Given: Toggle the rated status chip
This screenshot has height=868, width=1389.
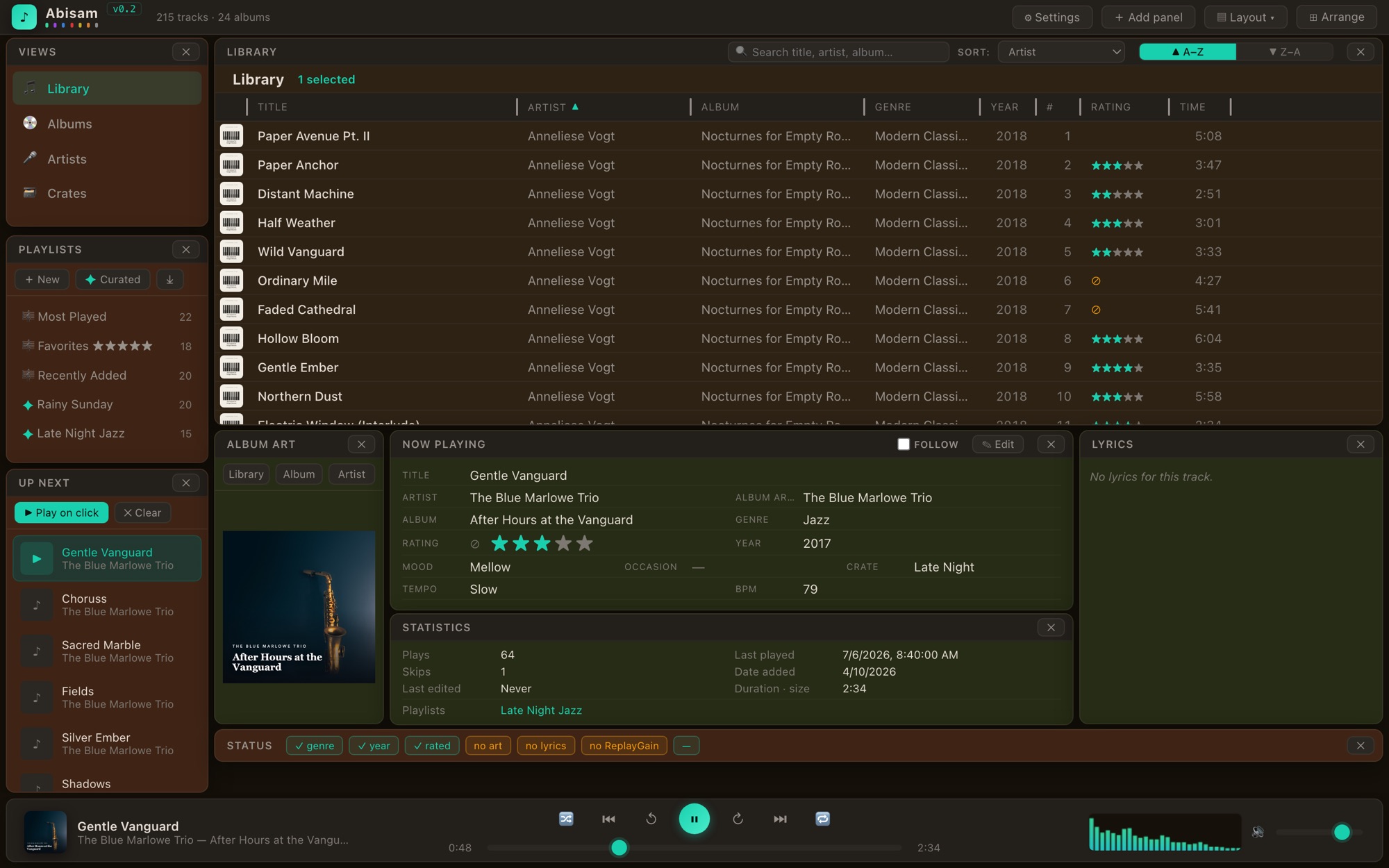Looking at the screenshot, I should point(432,746).
